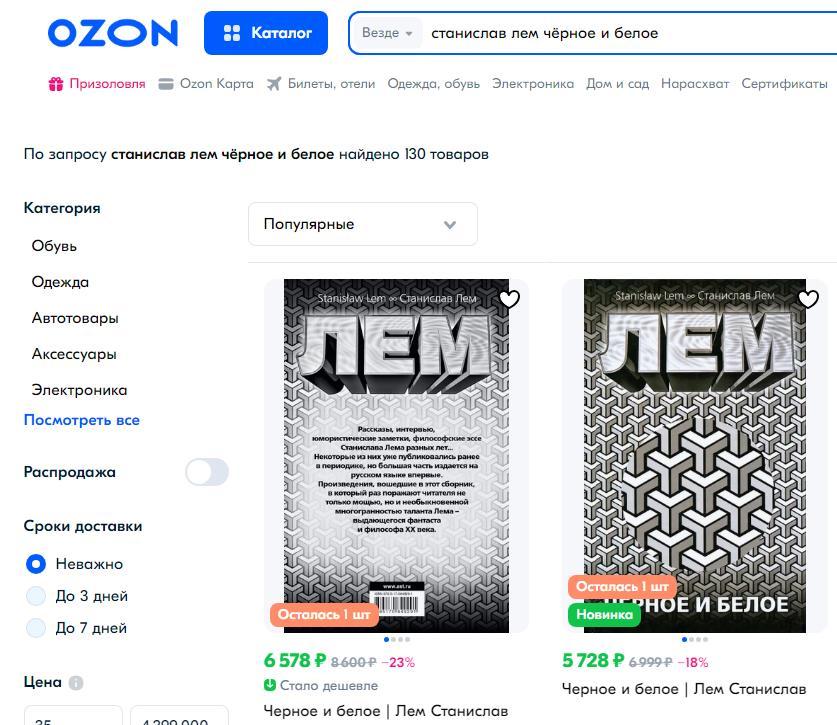Select the Неважно delivery option
Image resolution: width=837 pixels, height=725 pixels.
tap(36, 564)
